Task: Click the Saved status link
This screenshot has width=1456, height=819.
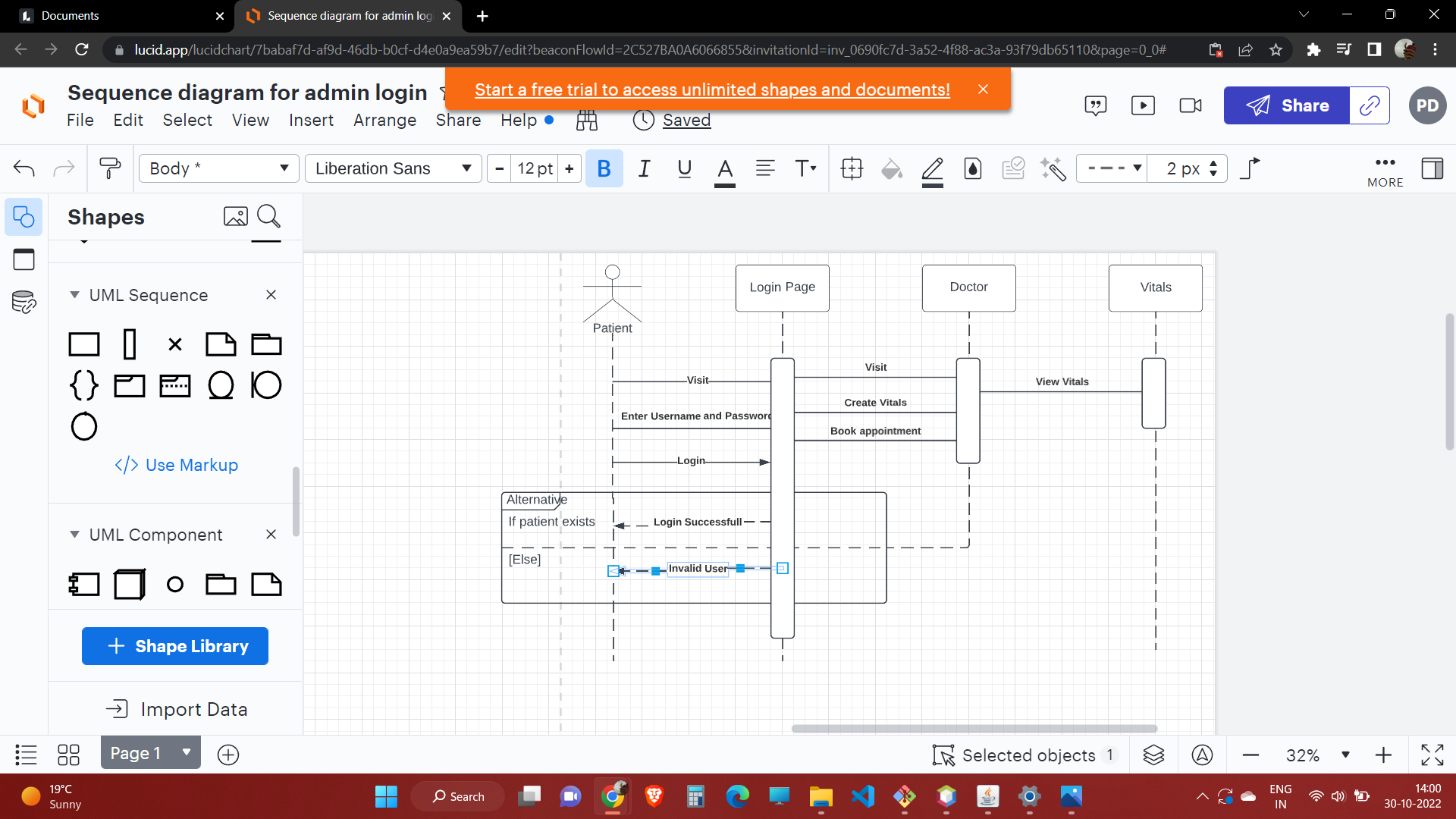Action: click(x=686, y=121)
